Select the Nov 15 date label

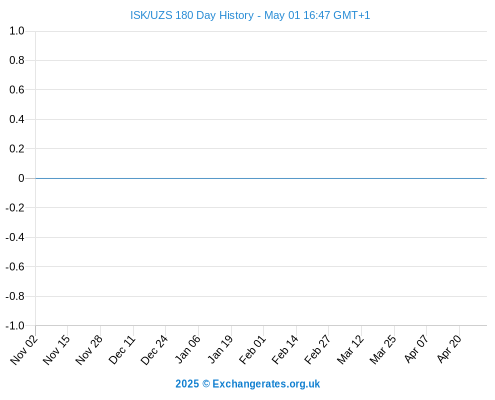pyautogui.click(x=57, y=350)
